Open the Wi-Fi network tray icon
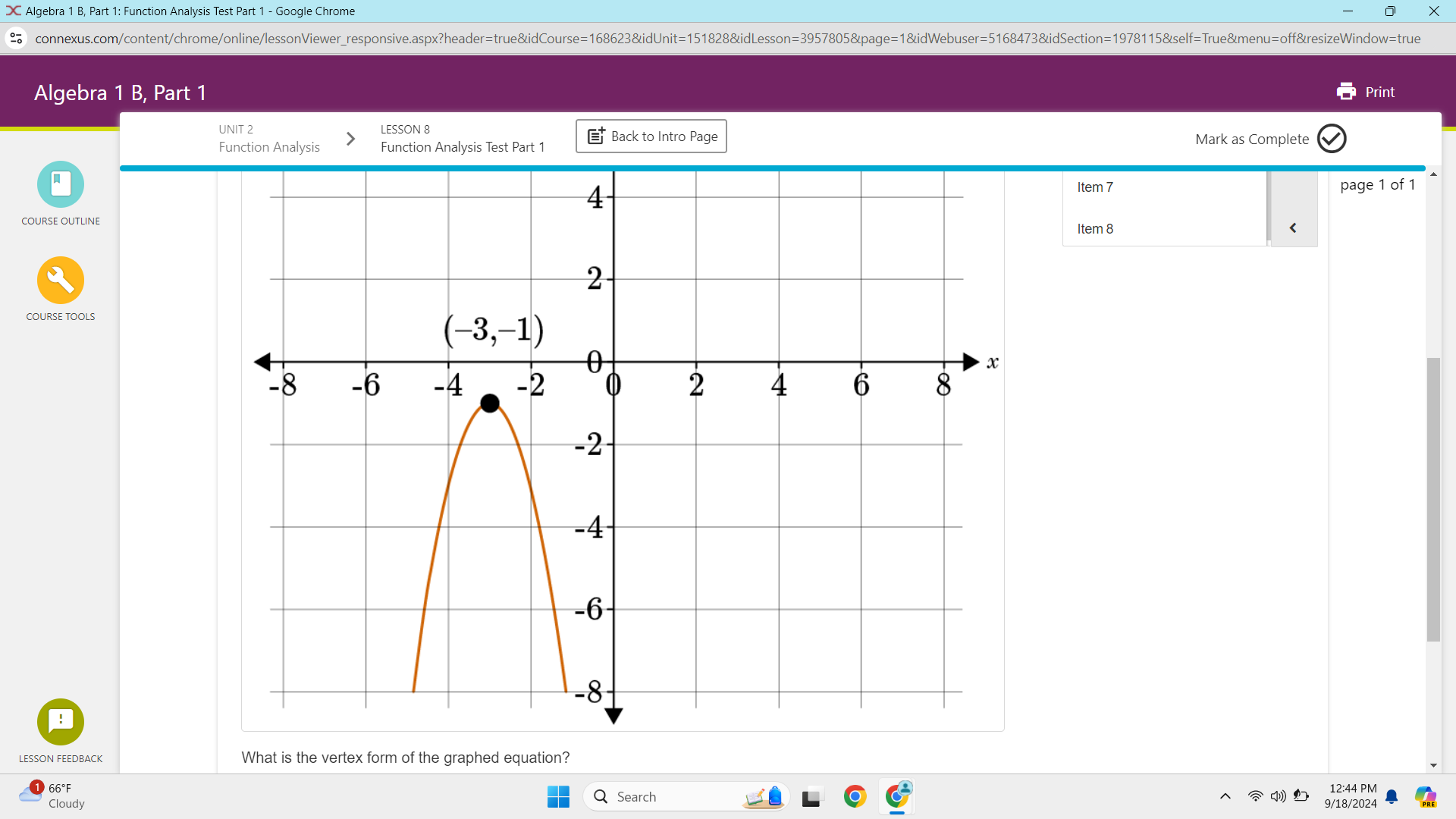Image resolution: width=1456 pixels, height=819 pixels. 1255,796
